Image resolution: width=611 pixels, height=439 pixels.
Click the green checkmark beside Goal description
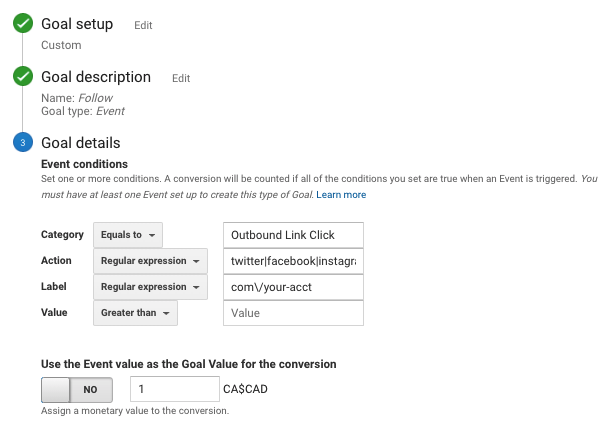coord(23,77)
